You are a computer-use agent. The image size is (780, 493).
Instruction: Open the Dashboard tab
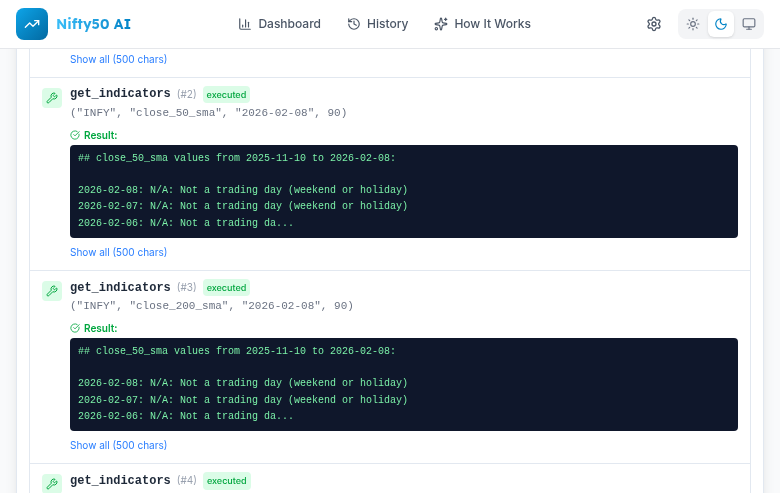[280, 24]
